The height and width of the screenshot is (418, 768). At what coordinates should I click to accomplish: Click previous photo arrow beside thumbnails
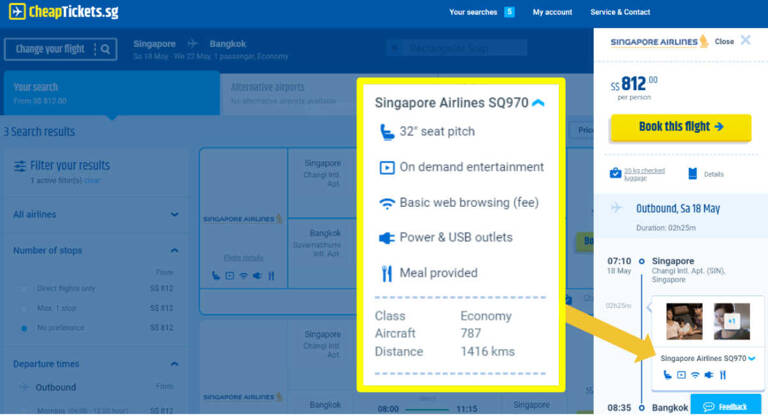pos(649,307)
